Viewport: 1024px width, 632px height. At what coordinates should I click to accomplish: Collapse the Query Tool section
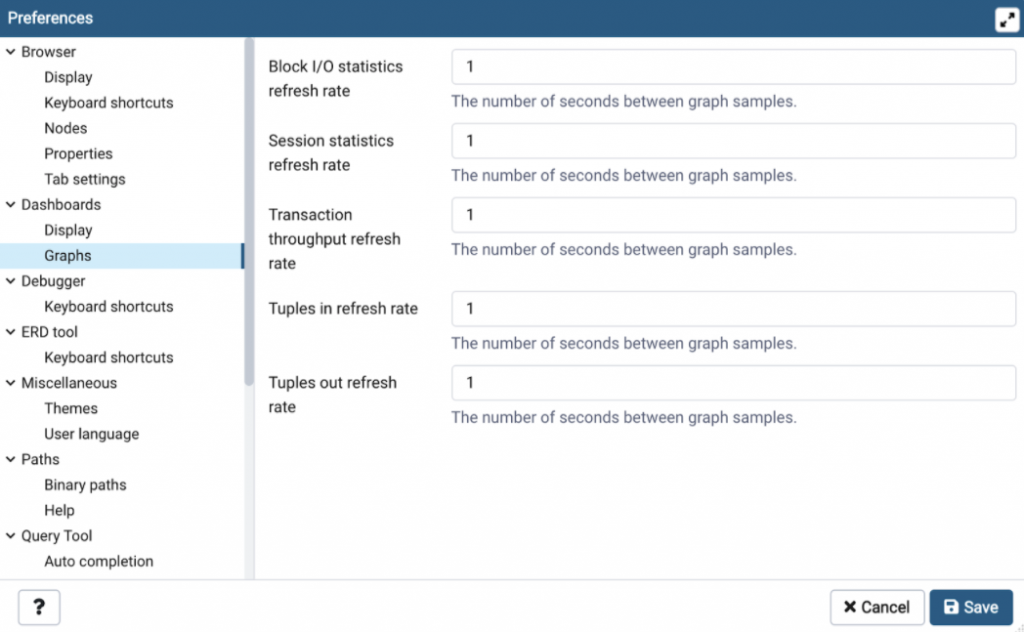(x=11, y=536)
